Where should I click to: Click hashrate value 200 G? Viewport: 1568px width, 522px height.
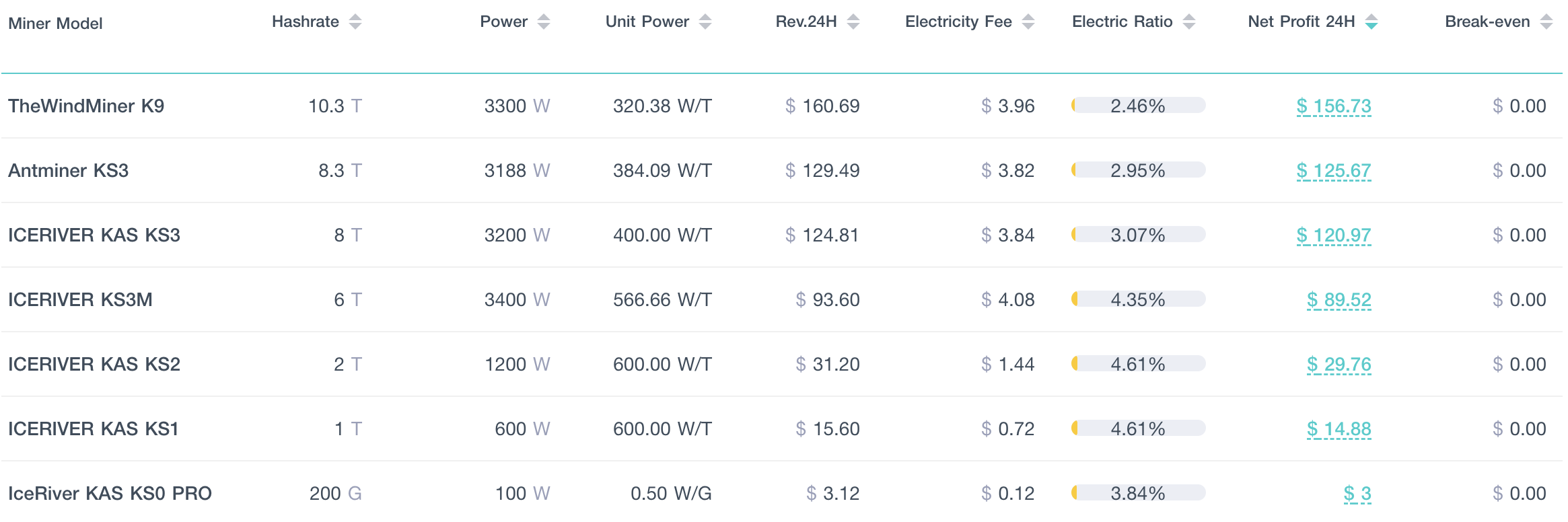336,494
